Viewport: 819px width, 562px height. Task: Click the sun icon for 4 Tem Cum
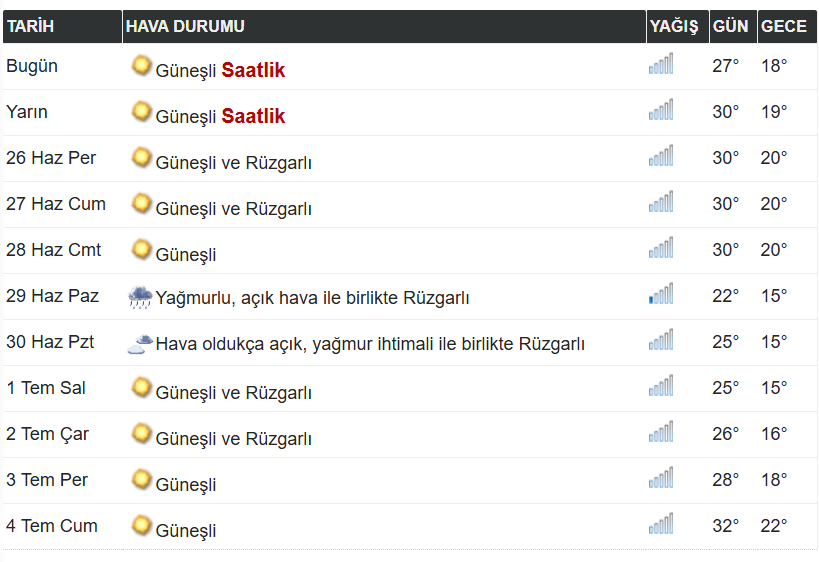click(141, 525)
